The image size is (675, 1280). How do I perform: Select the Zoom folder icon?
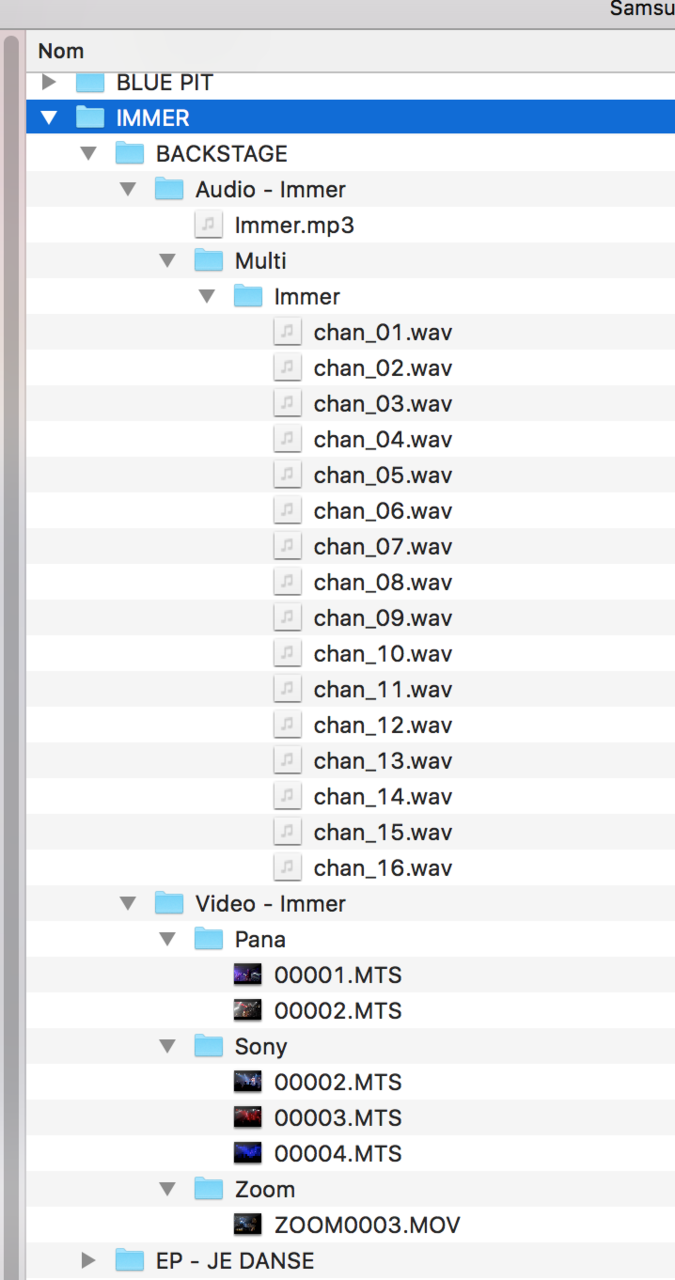coord(209,1189)
